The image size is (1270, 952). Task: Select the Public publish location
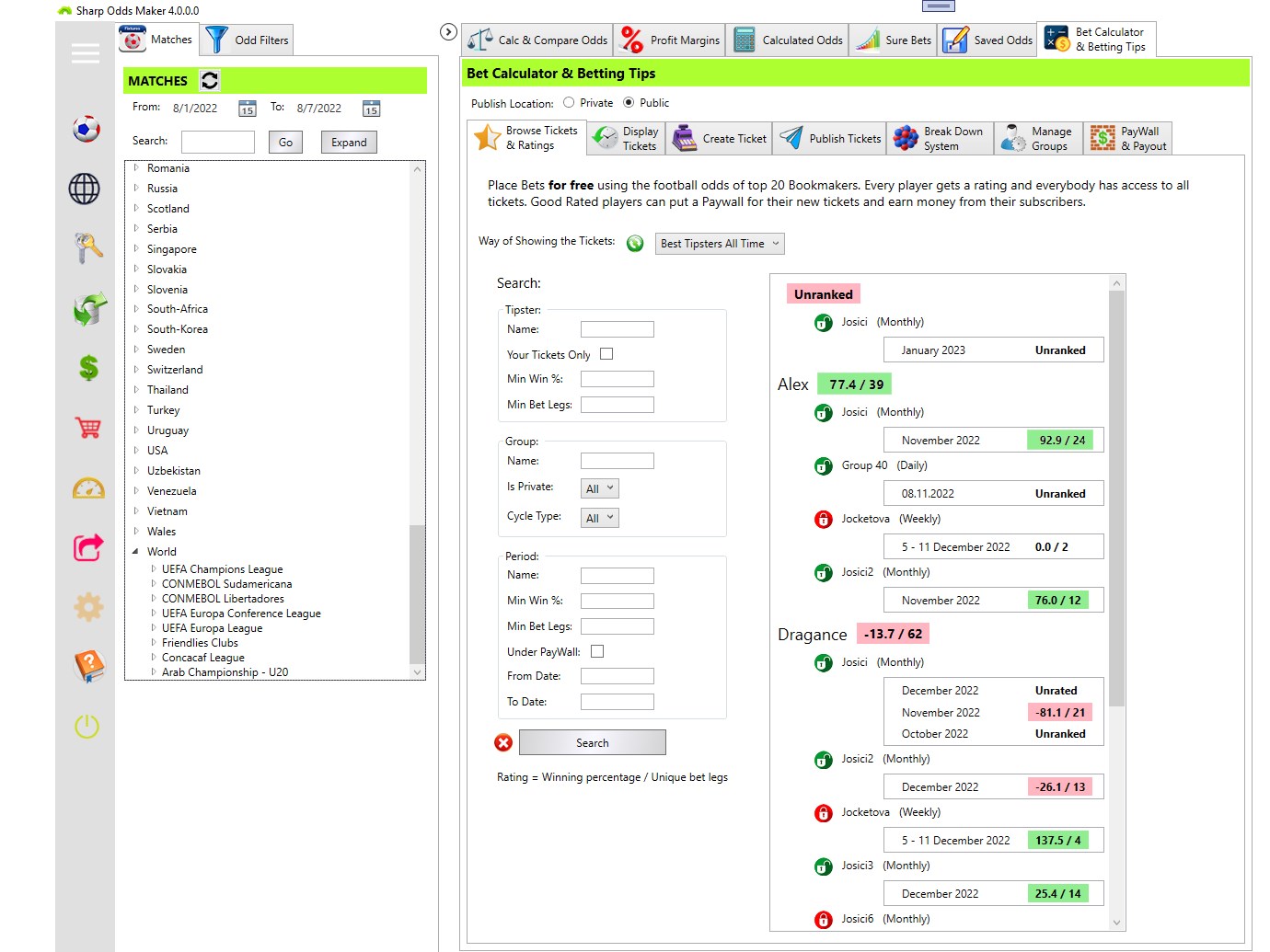coord(629,103)
